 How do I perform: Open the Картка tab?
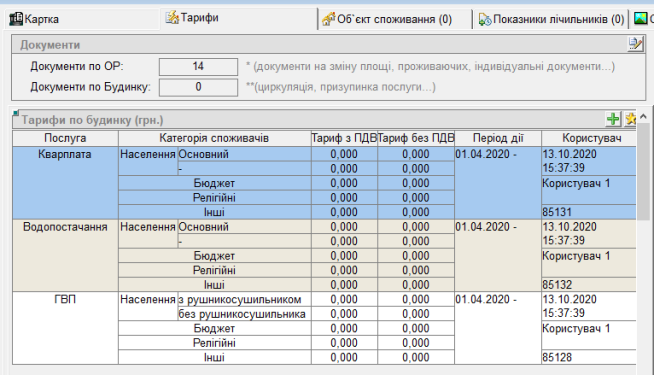pos(82,19)
